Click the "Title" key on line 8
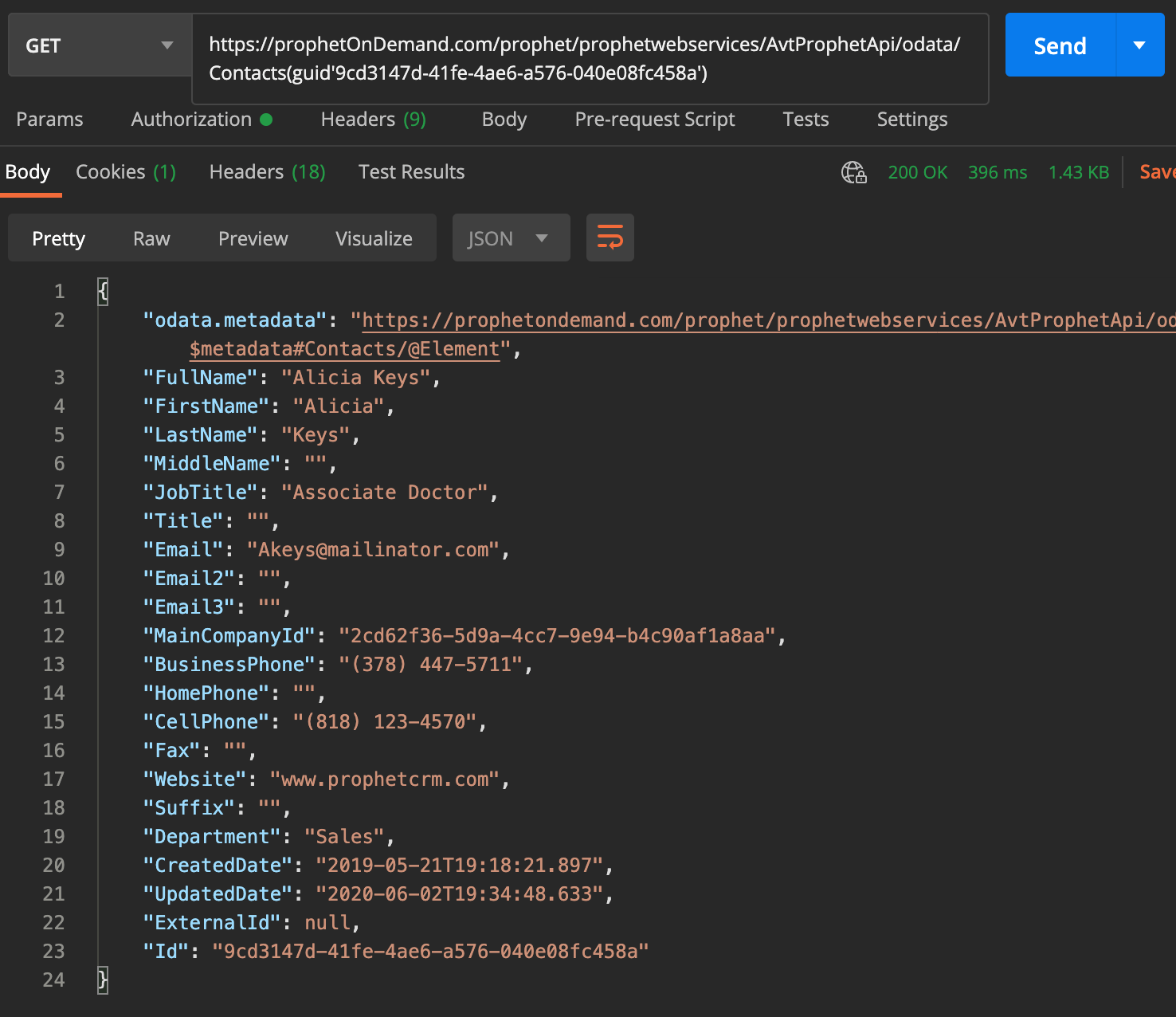This screenshot has width=1176, height=1017. 183,521
